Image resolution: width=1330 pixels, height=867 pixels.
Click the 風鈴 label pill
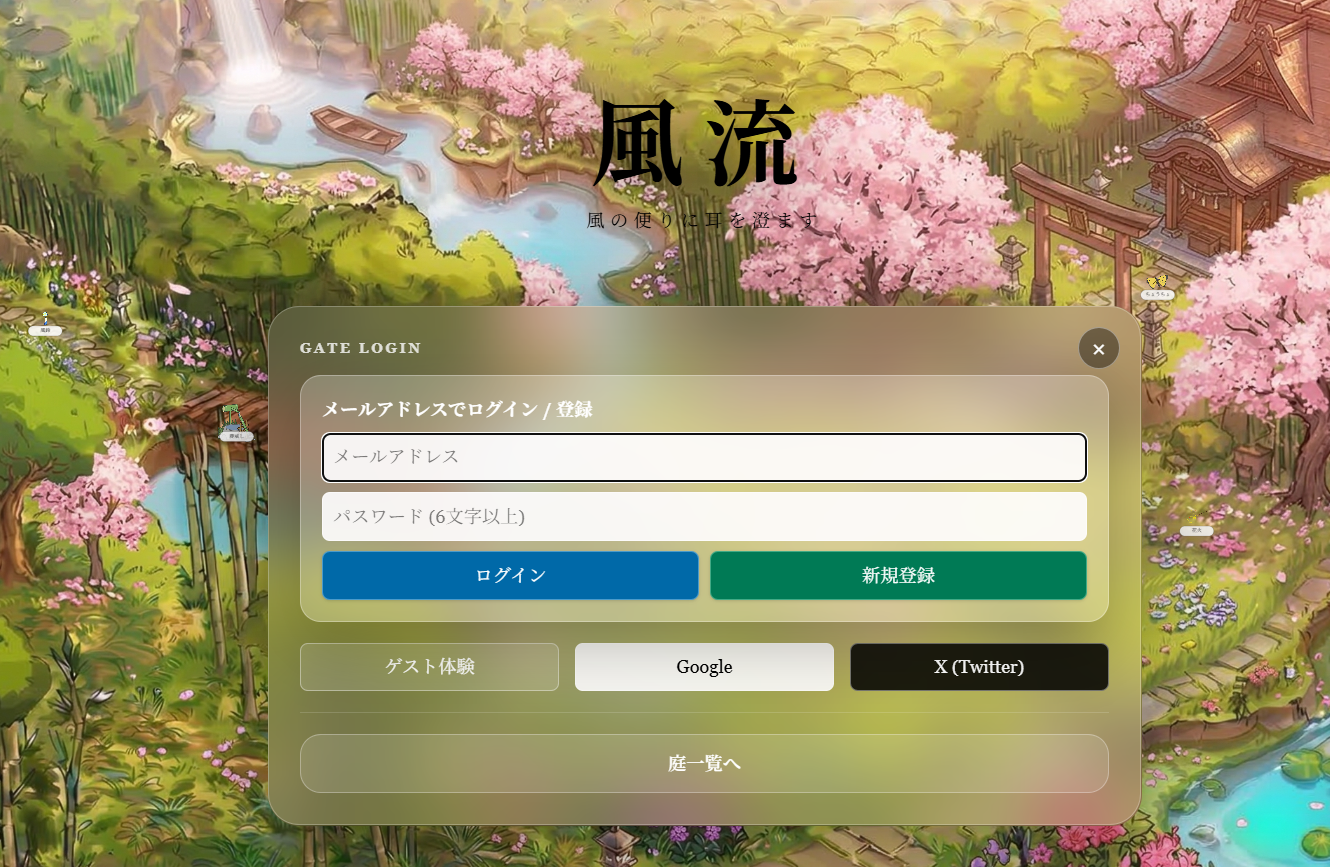(x=45, y=330)
